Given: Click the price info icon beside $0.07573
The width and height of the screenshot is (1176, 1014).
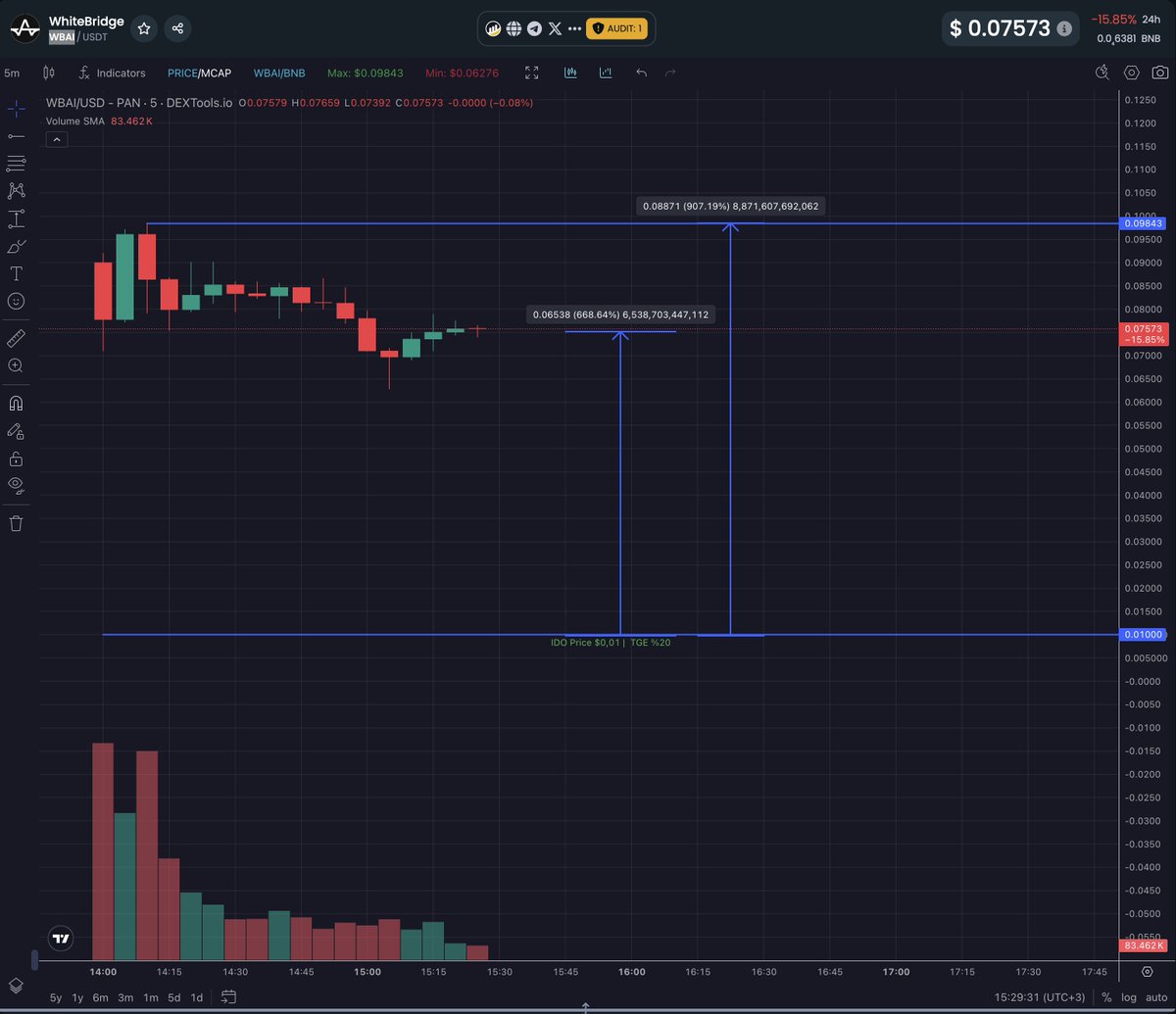Looking at the screenshot, I should coord(1064,29).
